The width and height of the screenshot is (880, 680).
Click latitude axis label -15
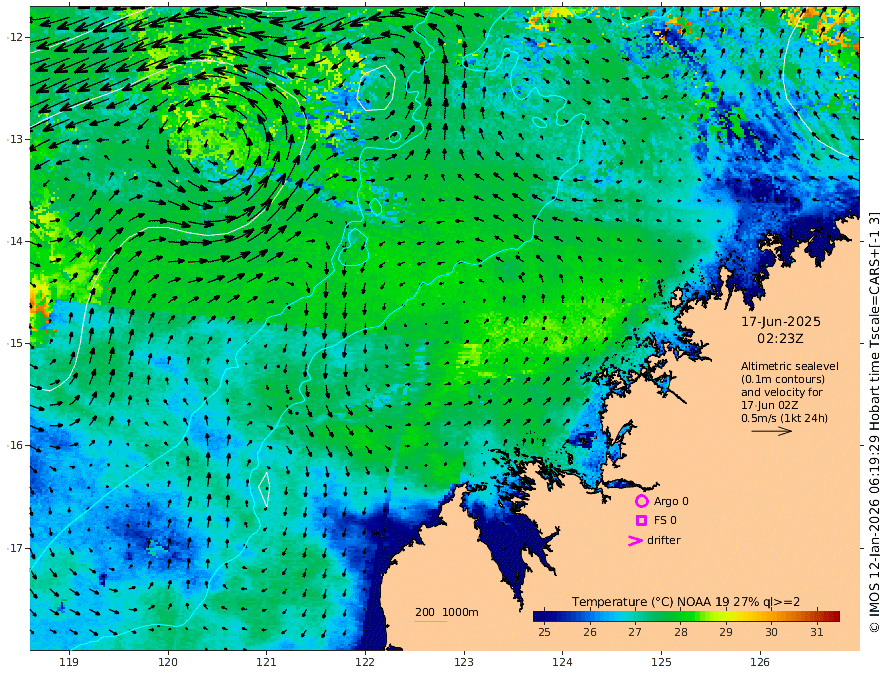(x=14, y=343)
